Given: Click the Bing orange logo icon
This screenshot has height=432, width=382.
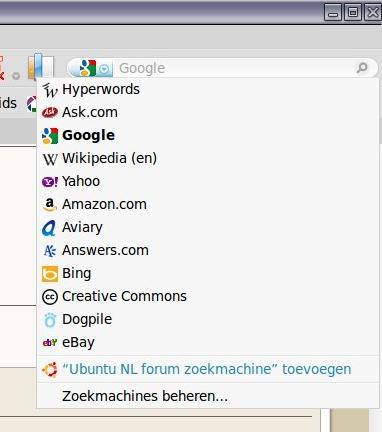Looking at the screenshot, I should pyautogui.click(x=50, y=274).
